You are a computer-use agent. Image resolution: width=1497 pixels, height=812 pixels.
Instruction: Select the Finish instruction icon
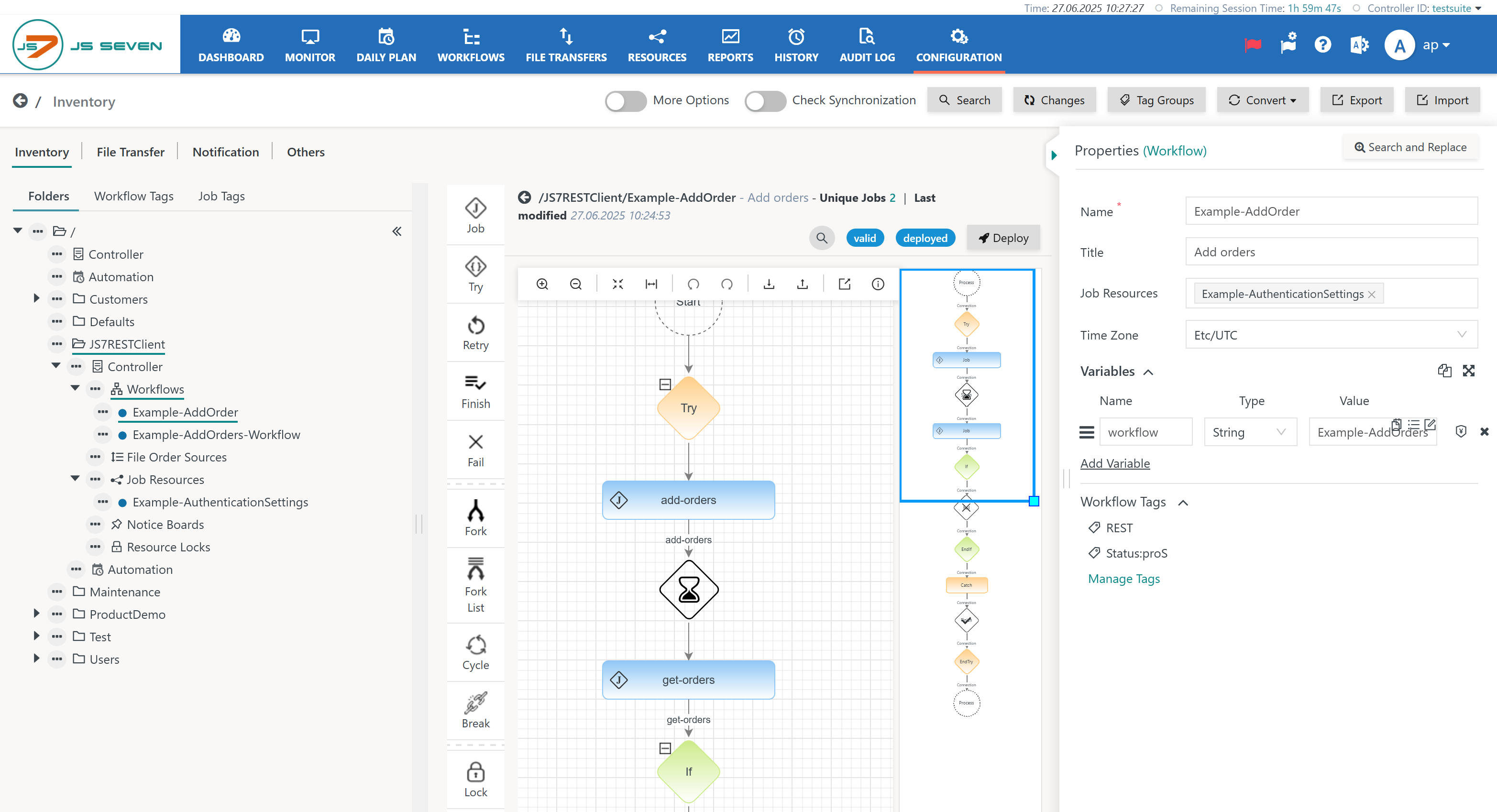pyautogui.click(x=475, y=383)
